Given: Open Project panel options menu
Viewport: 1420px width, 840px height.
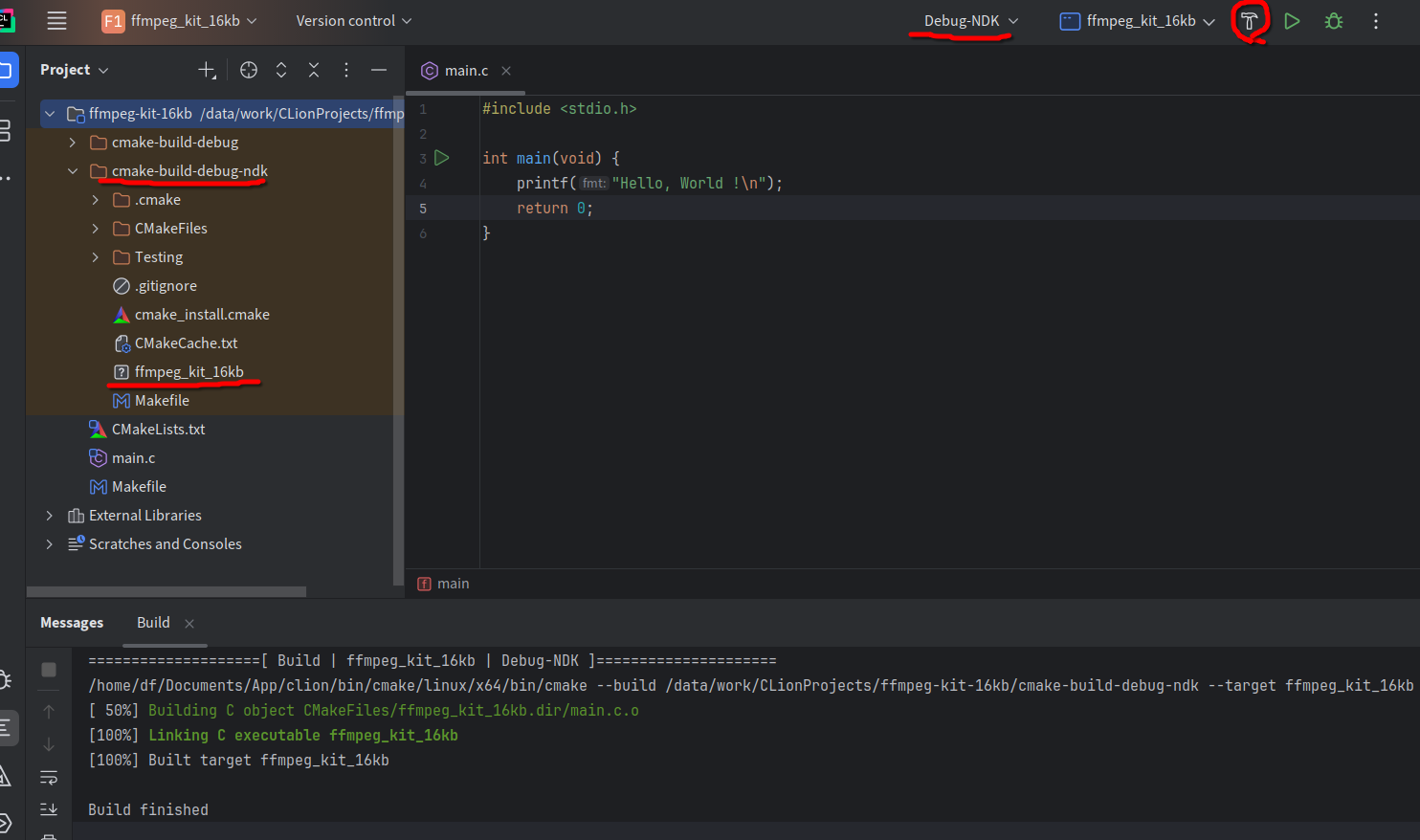Looking at the screenshot, I should [x=346, y=70].
